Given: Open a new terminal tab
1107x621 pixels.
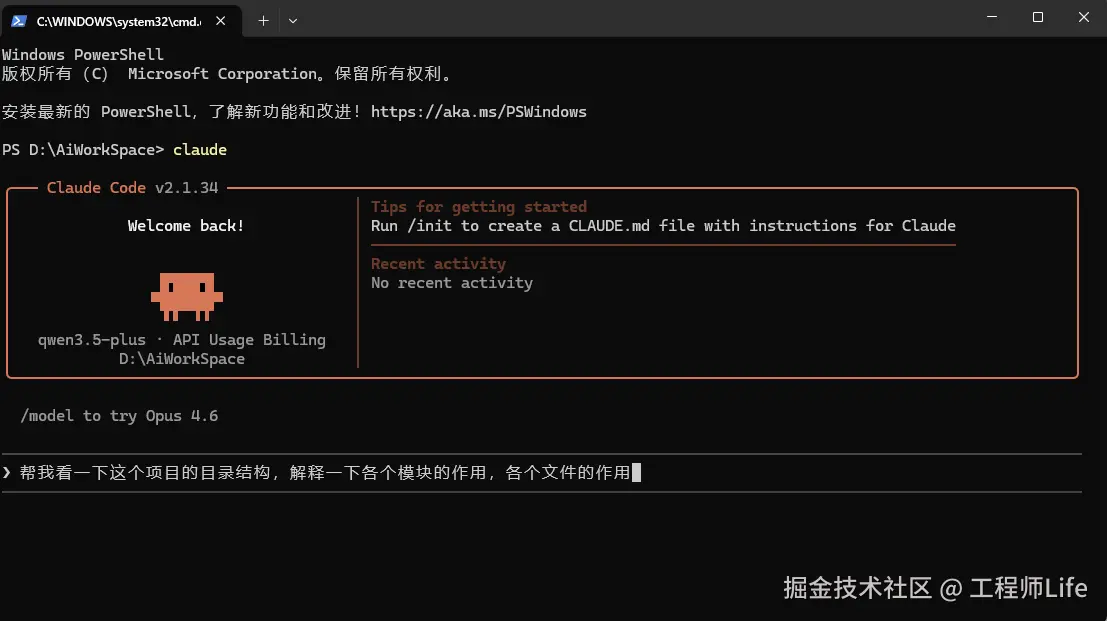Looking at the screenshot, I should click(x=263, y=21).
